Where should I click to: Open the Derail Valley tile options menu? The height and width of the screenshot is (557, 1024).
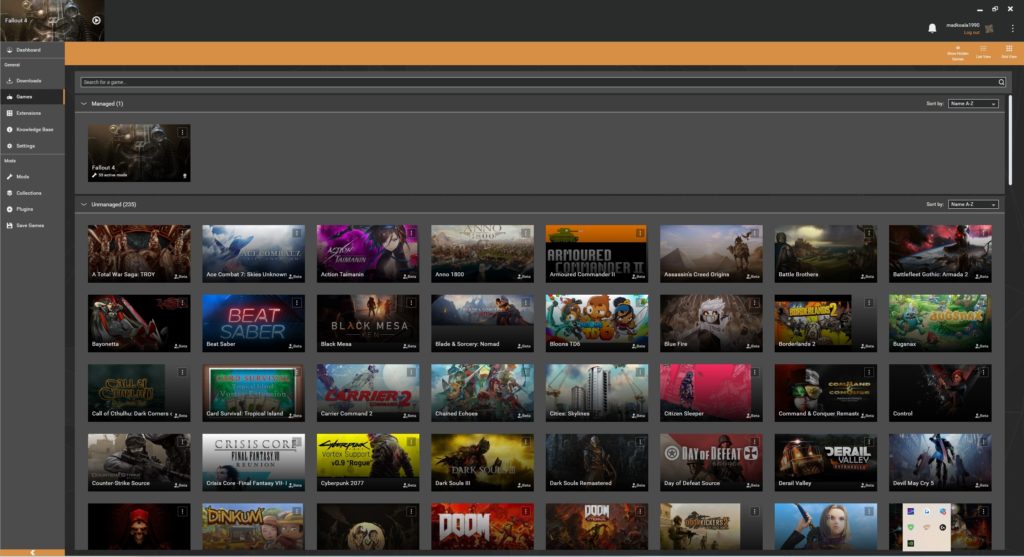pos(869,441)
